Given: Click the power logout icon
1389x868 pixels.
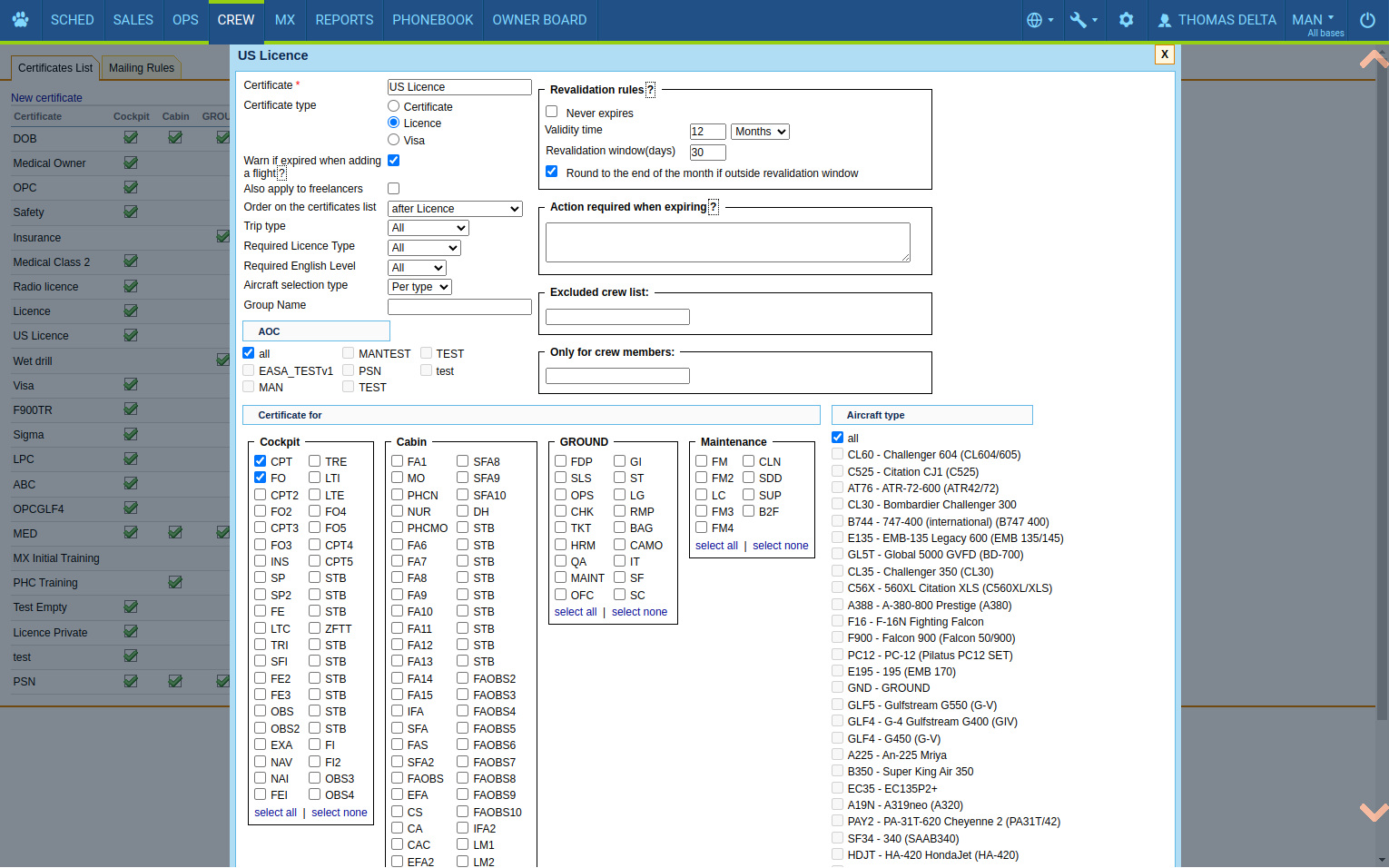Looking at the screenshot, I should click(x=1367, y=20).
